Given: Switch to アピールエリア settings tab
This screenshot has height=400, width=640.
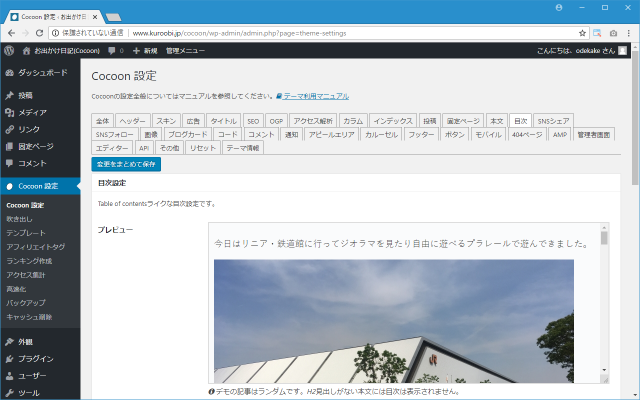Looking at the screenshot, I should 331,134.
